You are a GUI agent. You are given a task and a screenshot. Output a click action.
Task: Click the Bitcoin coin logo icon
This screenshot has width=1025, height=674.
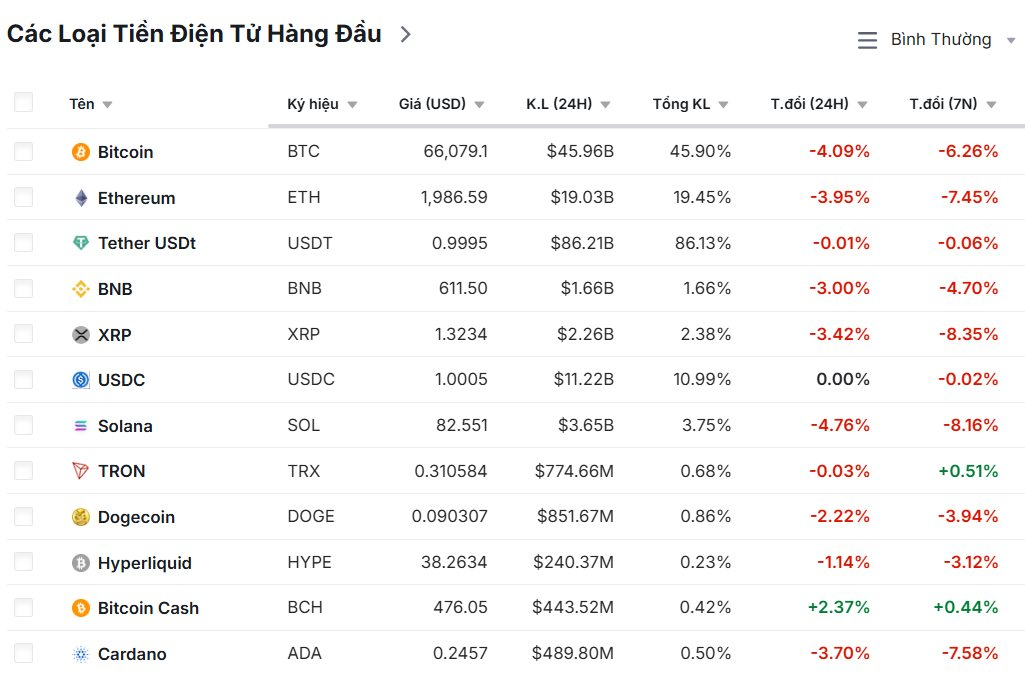[x=81, y=152]
